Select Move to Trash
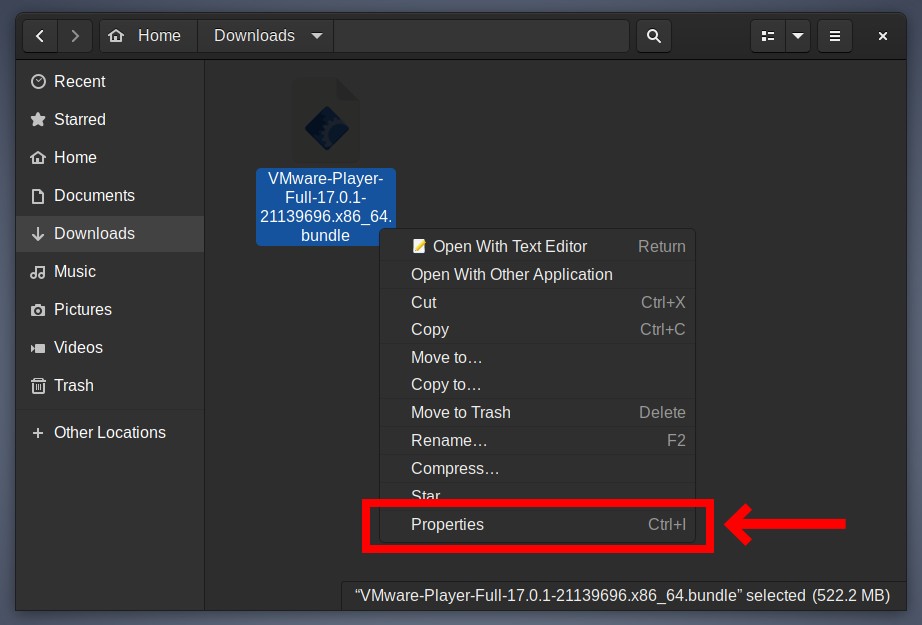Viewport: 922px width, 625px height. (x=537, y=412)
